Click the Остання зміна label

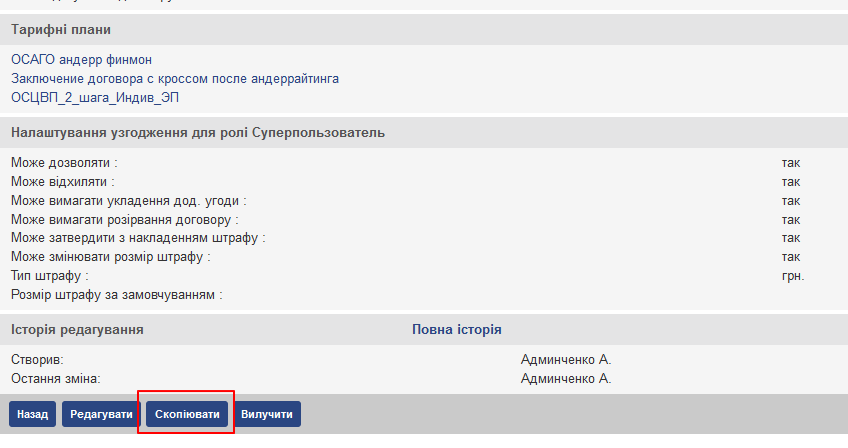coord(56,378)
